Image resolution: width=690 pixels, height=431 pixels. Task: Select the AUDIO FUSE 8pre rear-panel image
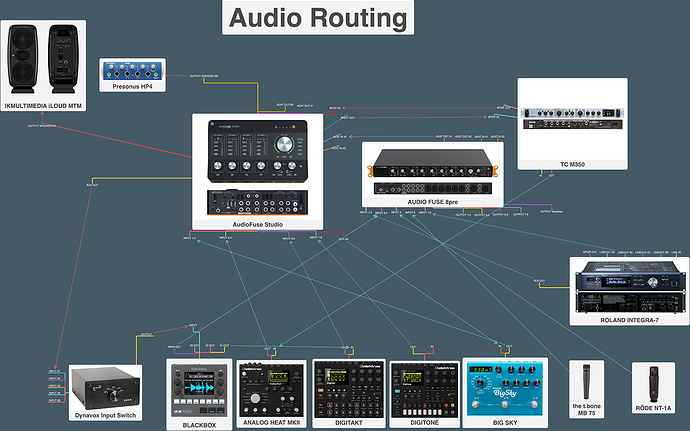[433, 188]
